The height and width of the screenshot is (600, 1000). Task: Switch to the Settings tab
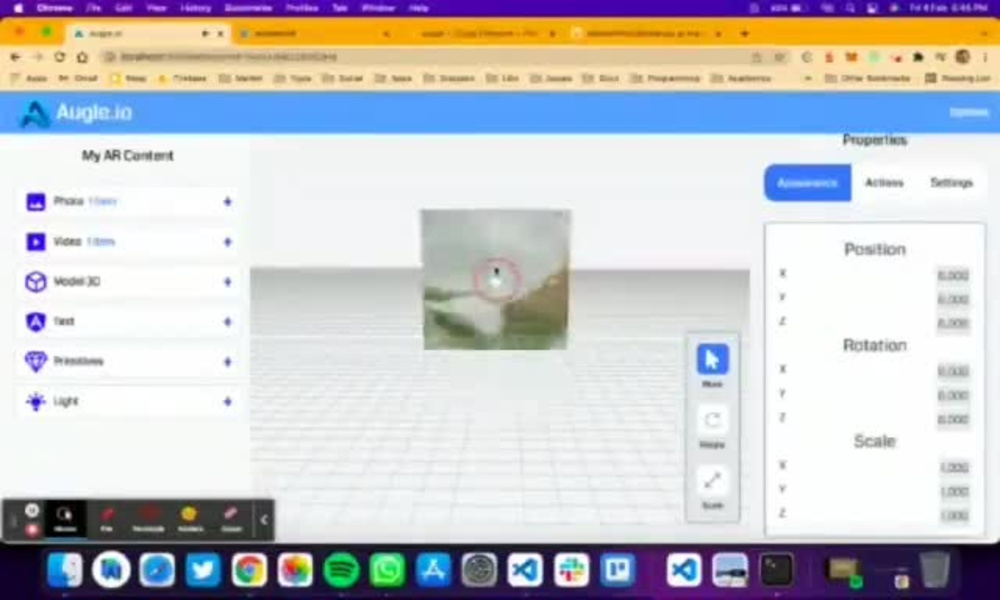click(951, 183)
